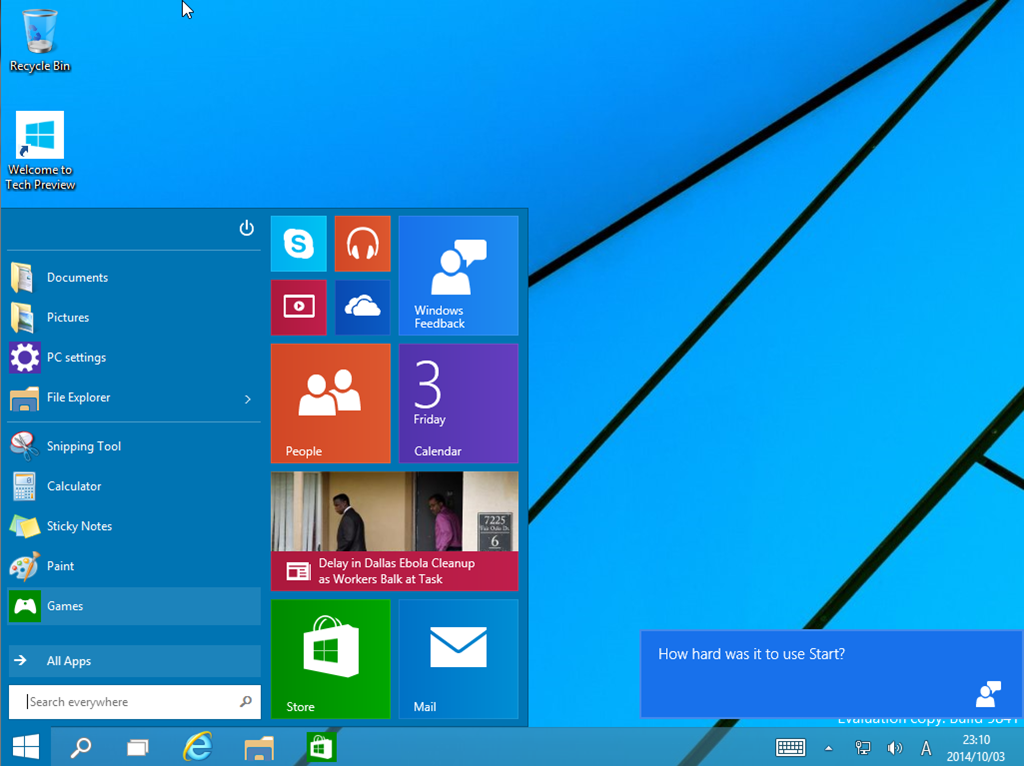Image resolution: width=1024 pixels, height=766 pixels.
Task: Open the touch keyboard tray icon
Action: tap(790, 748)
